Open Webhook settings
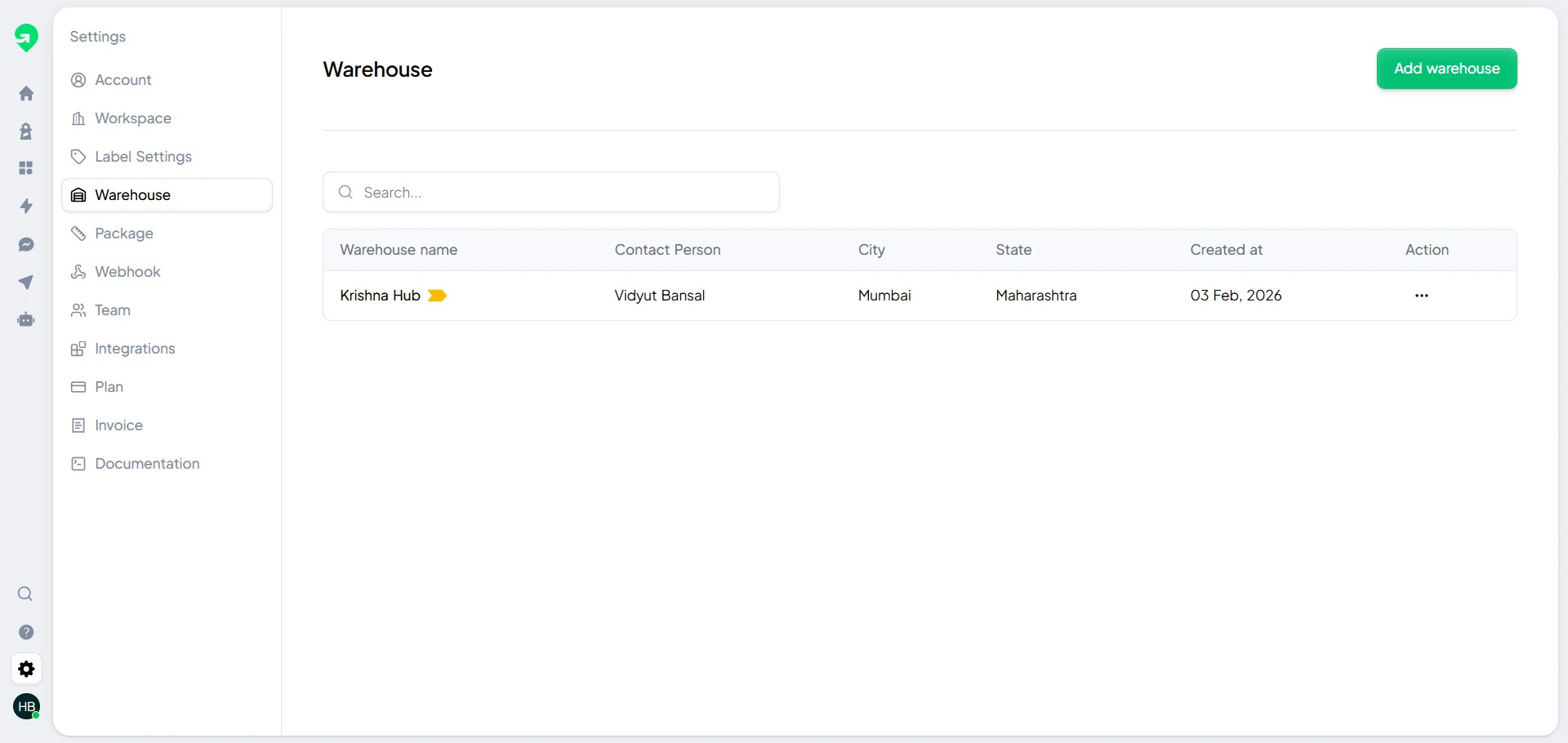Viewport: 1568px width, 743px height. coord(167,272)
